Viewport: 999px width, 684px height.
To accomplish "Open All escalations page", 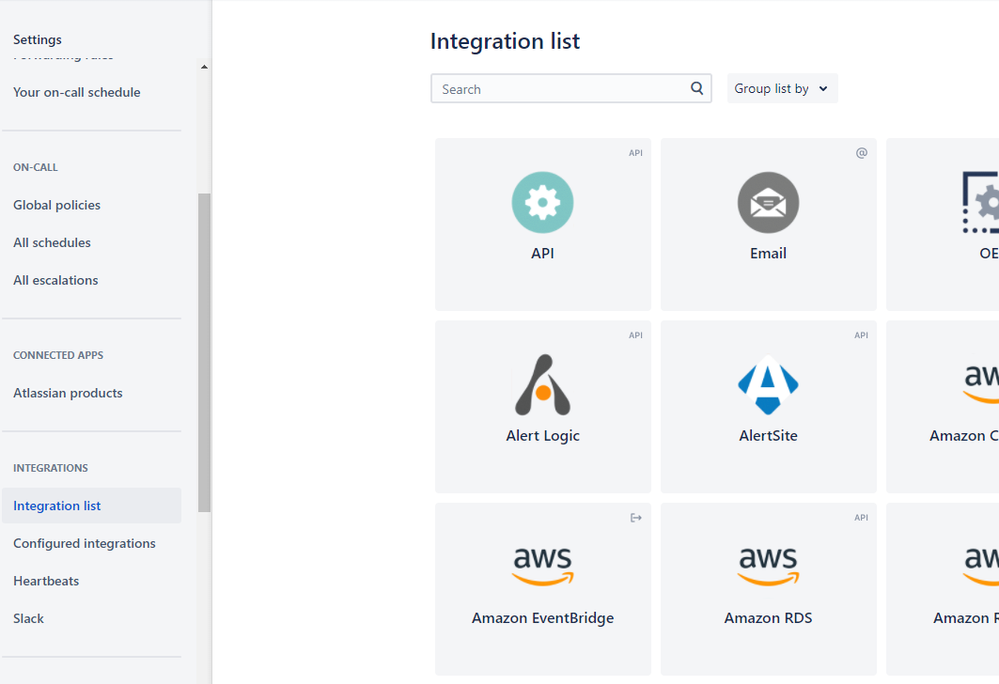I will (x=55, y=280).
